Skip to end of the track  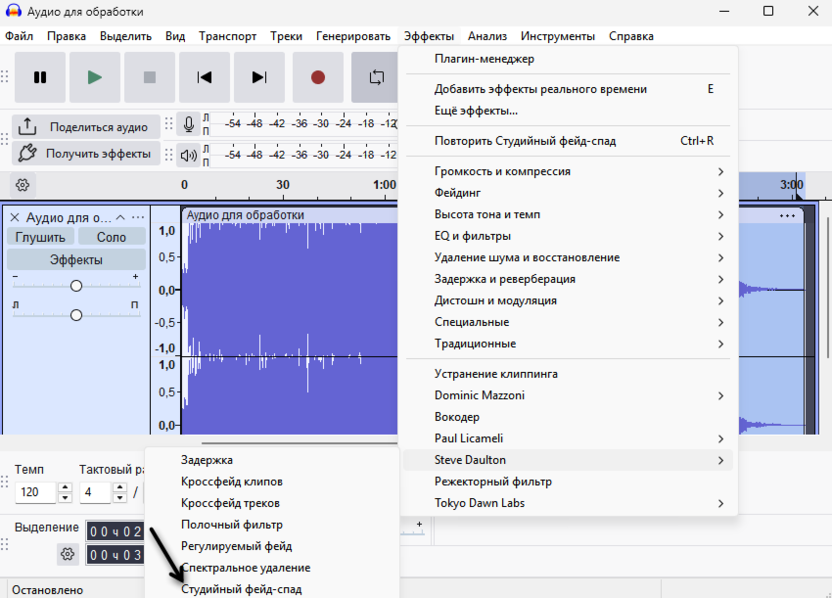[259, 77]
